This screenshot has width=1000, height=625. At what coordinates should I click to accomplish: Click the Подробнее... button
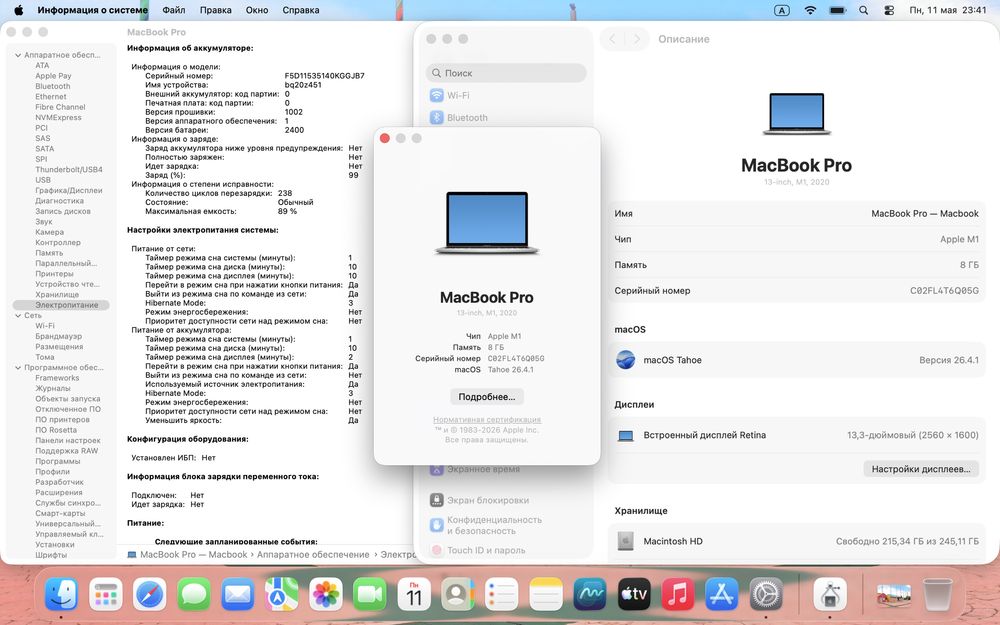[487, 397]
